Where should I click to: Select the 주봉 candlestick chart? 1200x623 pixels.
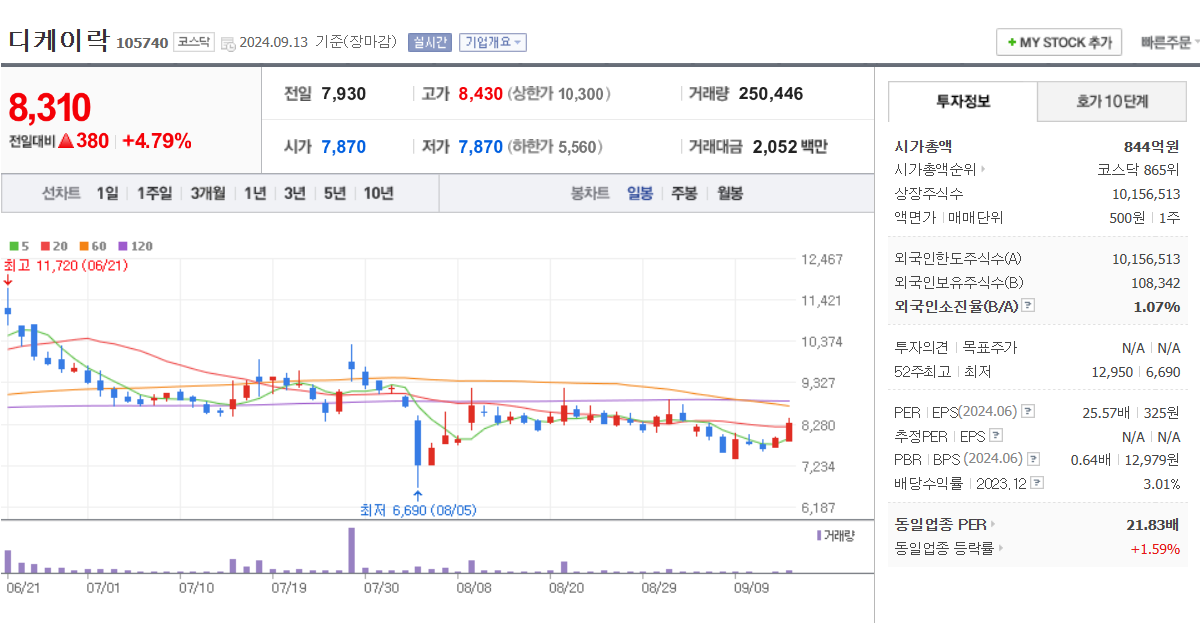point(684,193)
